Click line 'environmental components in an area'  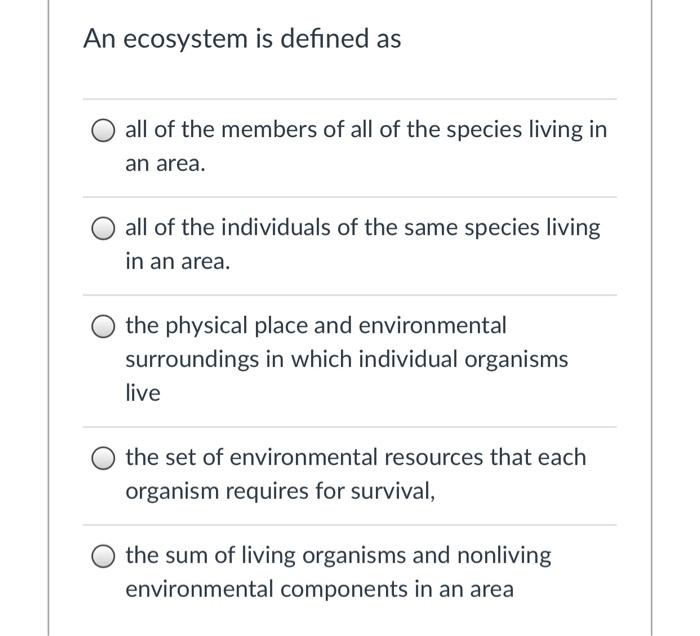pyautogui.click(x=320, y=589)
